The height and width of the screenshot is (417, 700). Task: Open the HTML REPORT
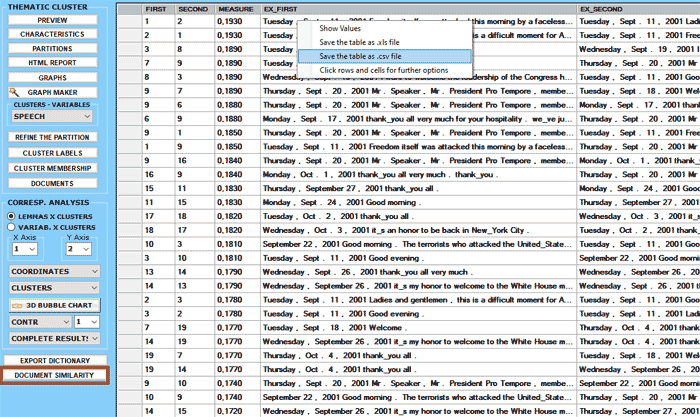pos(53,63)
